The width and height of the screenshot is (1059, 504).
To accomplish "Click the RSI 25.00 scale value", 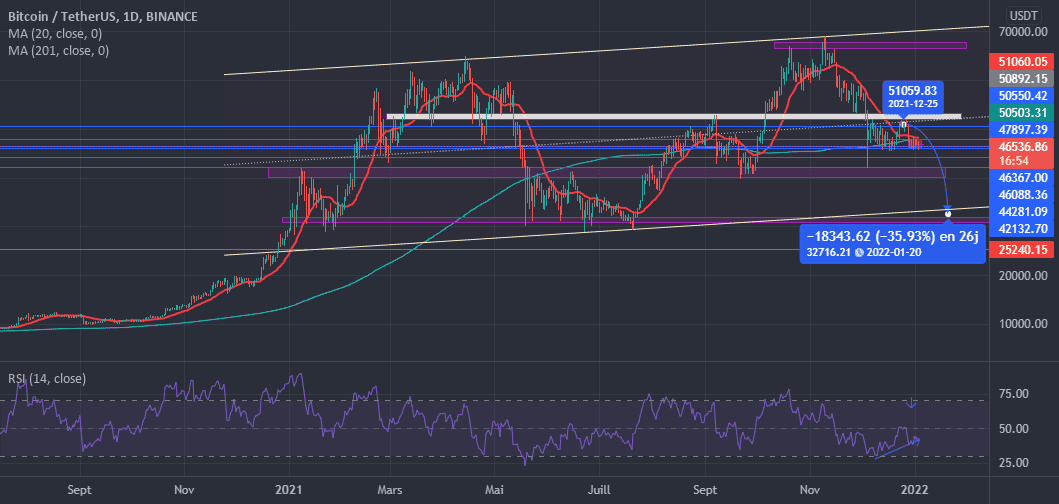I will click(x=1012, y=463).
